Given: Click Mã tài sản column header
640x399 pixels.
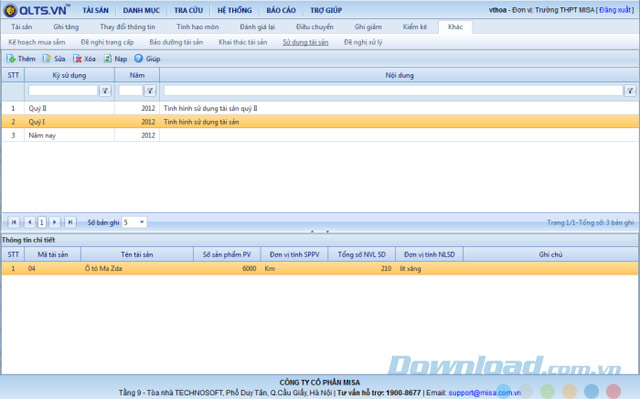Looking at the screenshot, I should tap(53, 254).
